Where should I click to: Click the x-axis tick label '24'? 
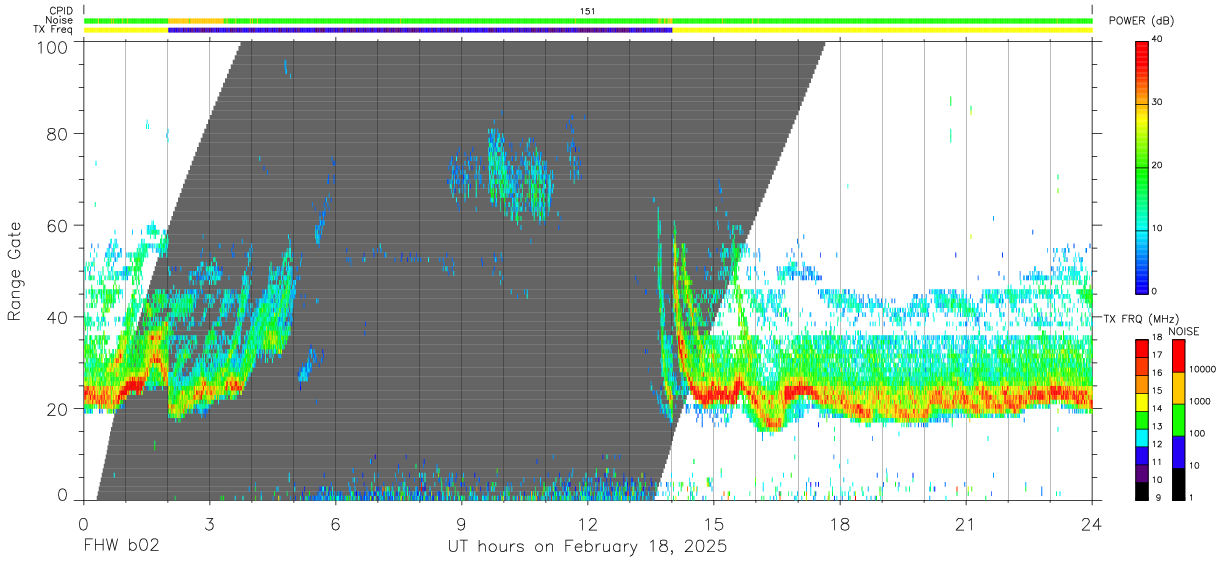coord(1092,523)
